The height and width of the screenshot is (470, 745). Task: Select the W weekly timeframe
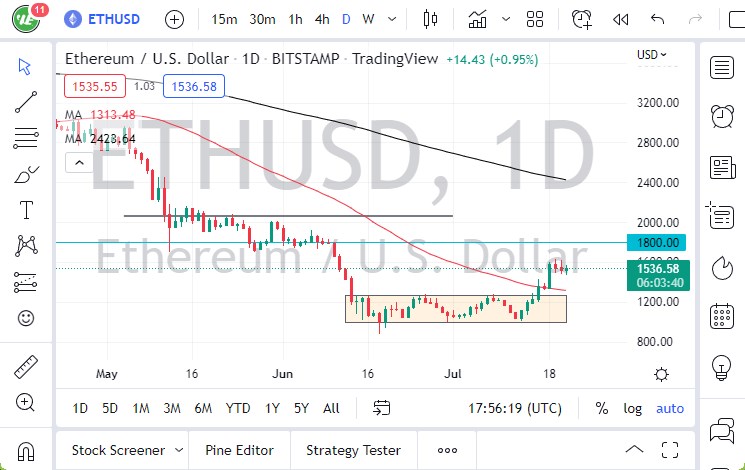coord(368,19)
